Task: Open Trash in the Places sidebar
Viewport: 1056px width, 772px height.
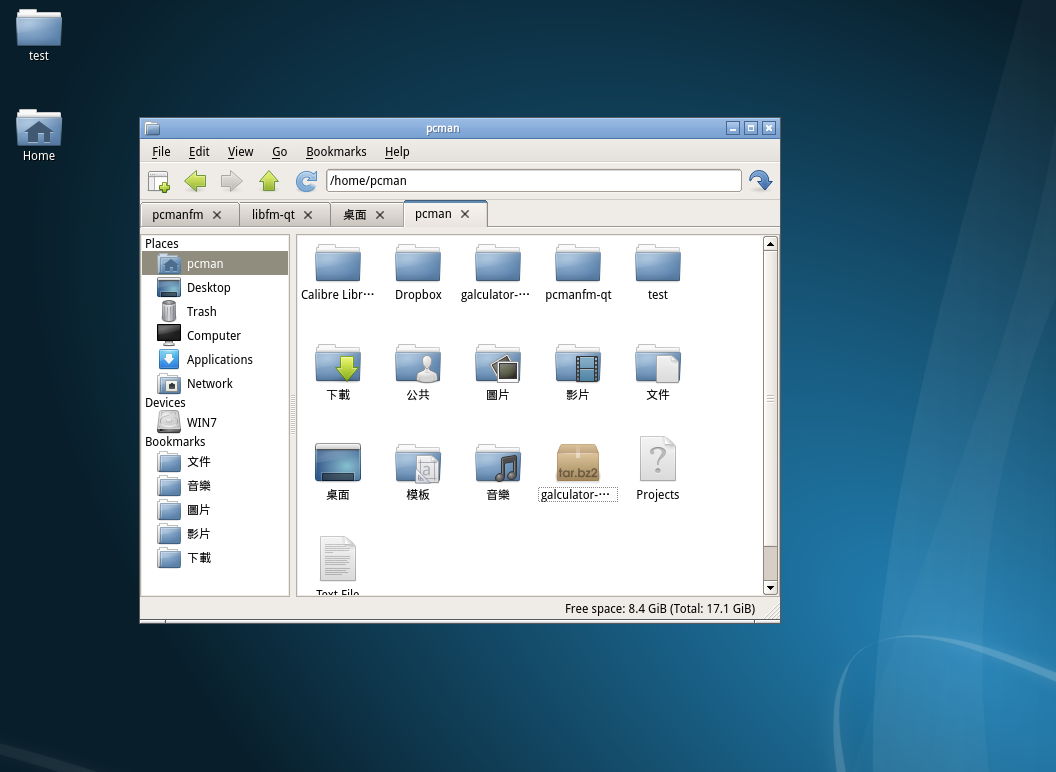Action: (x=201, y=312)
